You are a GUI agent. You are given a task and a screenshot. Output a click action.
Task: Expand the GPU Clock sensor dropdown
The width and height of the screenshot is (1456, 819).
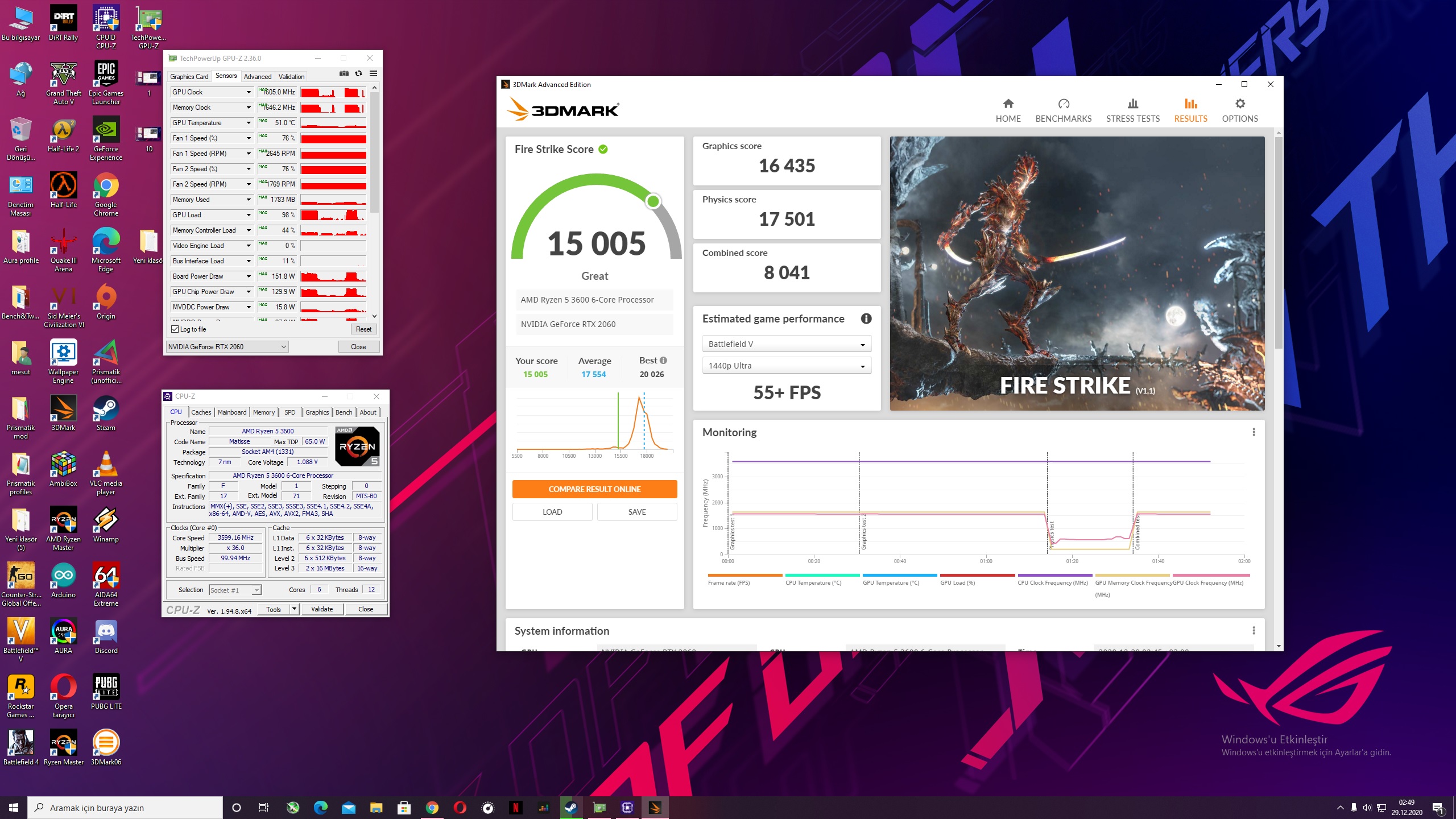[249, 92]
